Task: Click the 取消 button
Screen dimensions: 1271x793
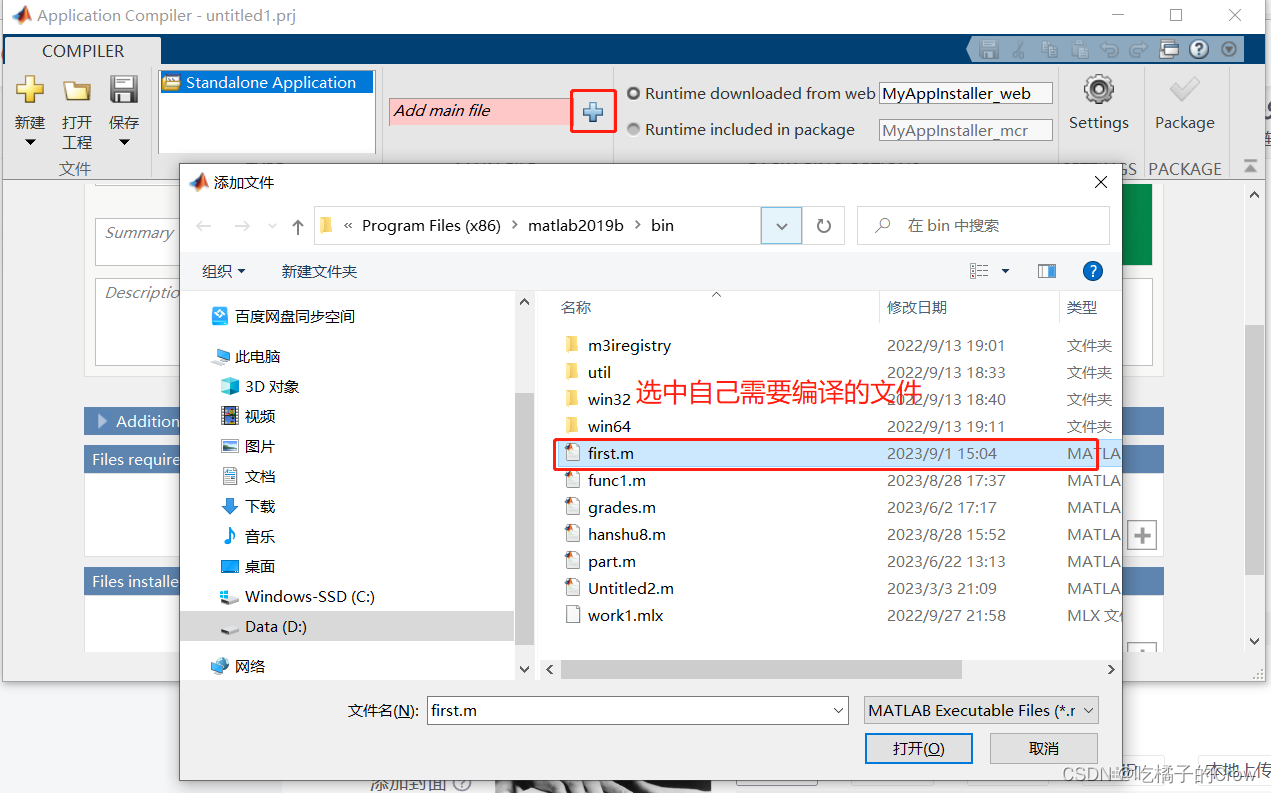Action: click(x=1044, y=748)
